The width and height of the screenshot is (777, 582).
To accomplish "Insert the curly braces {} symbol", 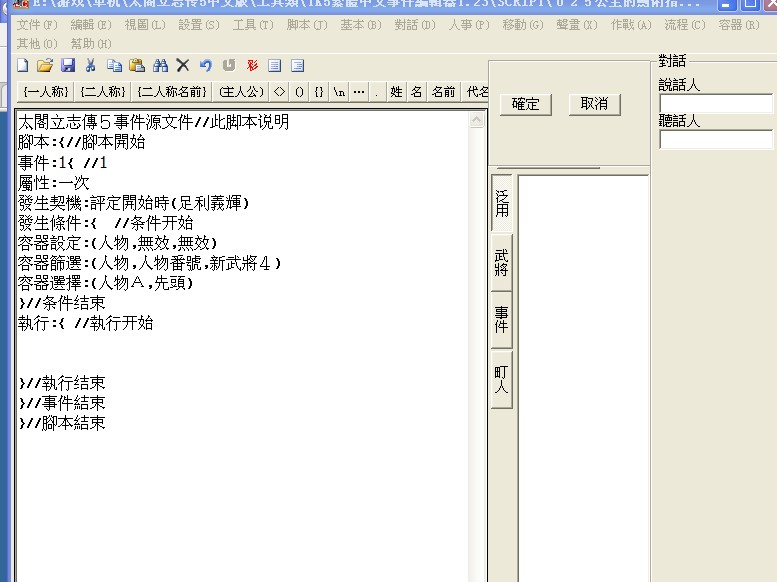I will (x=319, y=92).
